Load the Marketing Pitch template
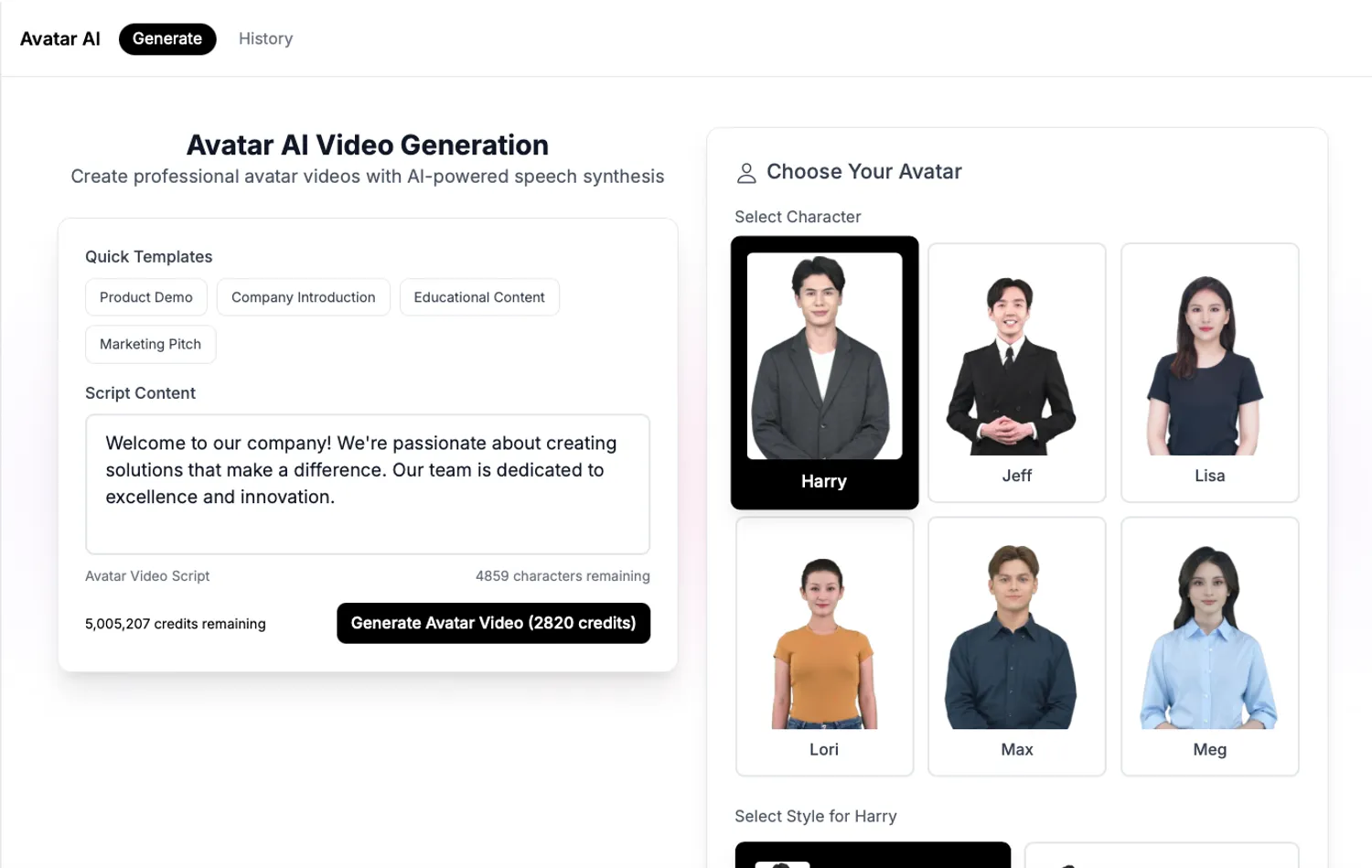 [150, 344]
